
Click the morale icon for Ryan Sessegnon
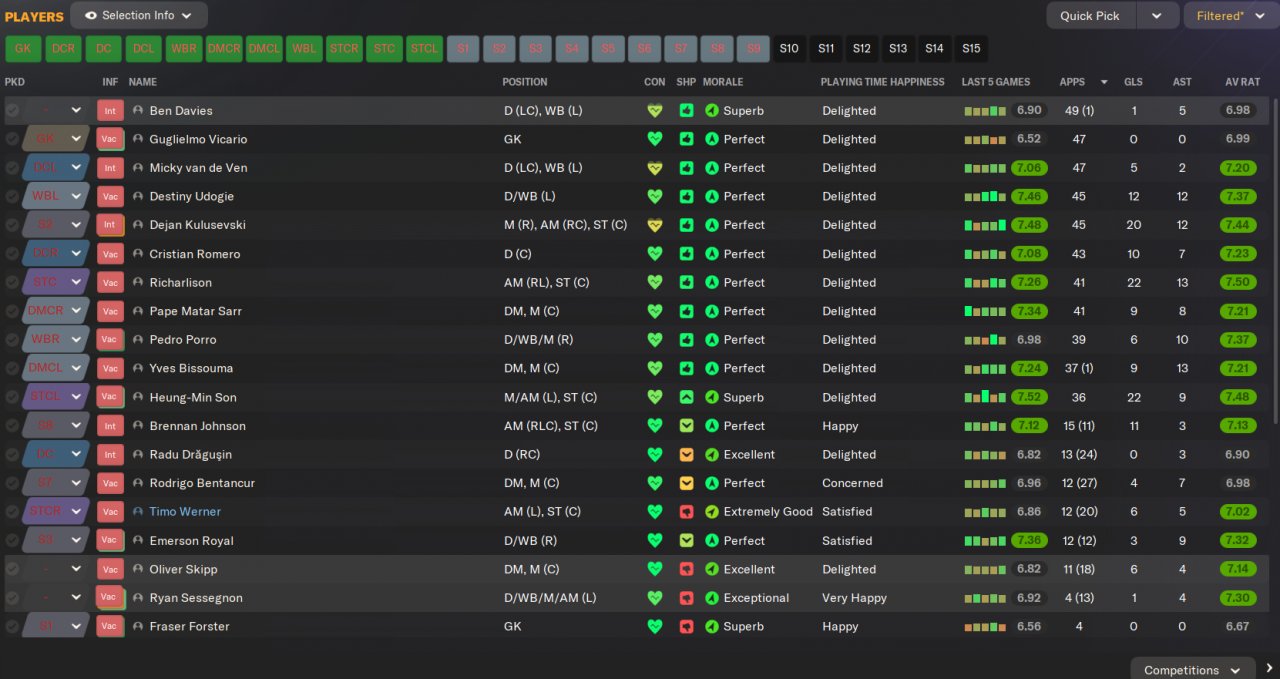(712, 598)
